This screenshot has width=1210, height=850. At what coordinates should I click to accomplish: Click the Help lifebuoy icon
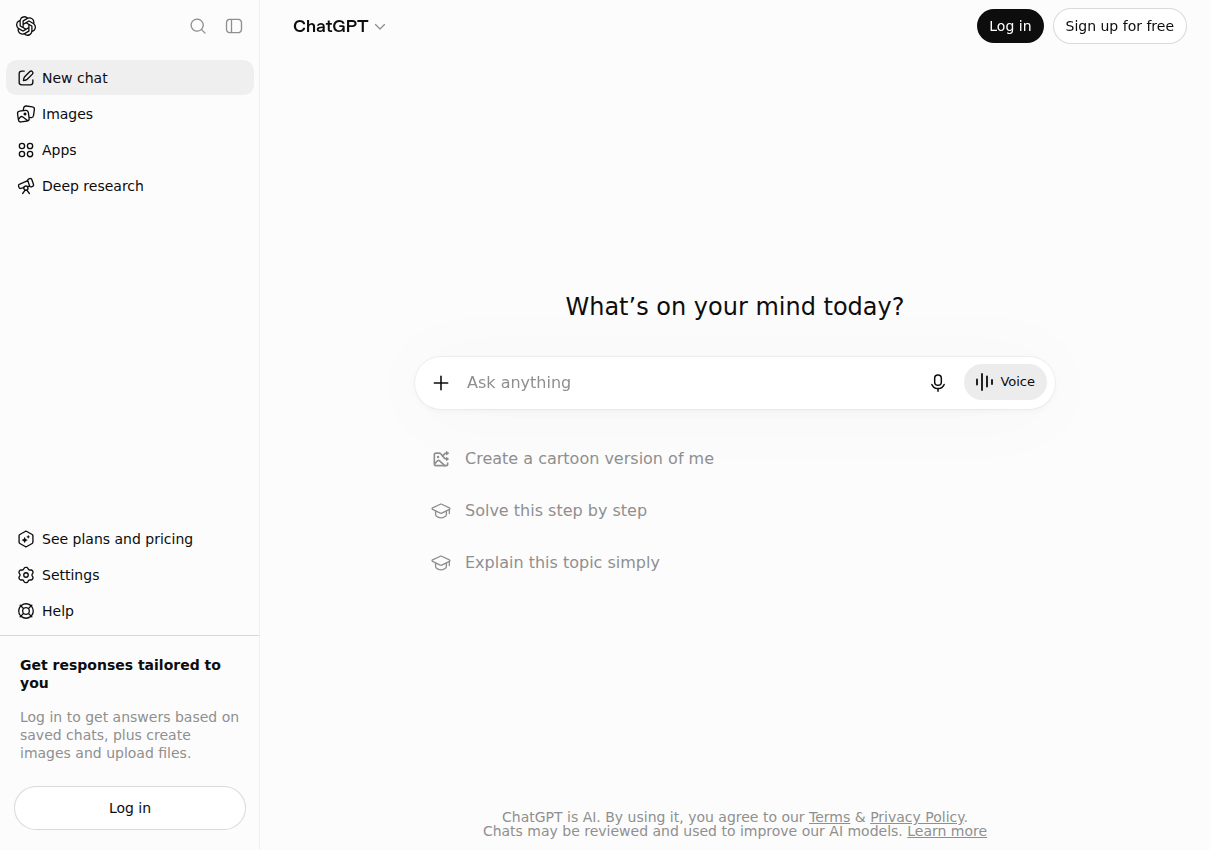point(26,611)
